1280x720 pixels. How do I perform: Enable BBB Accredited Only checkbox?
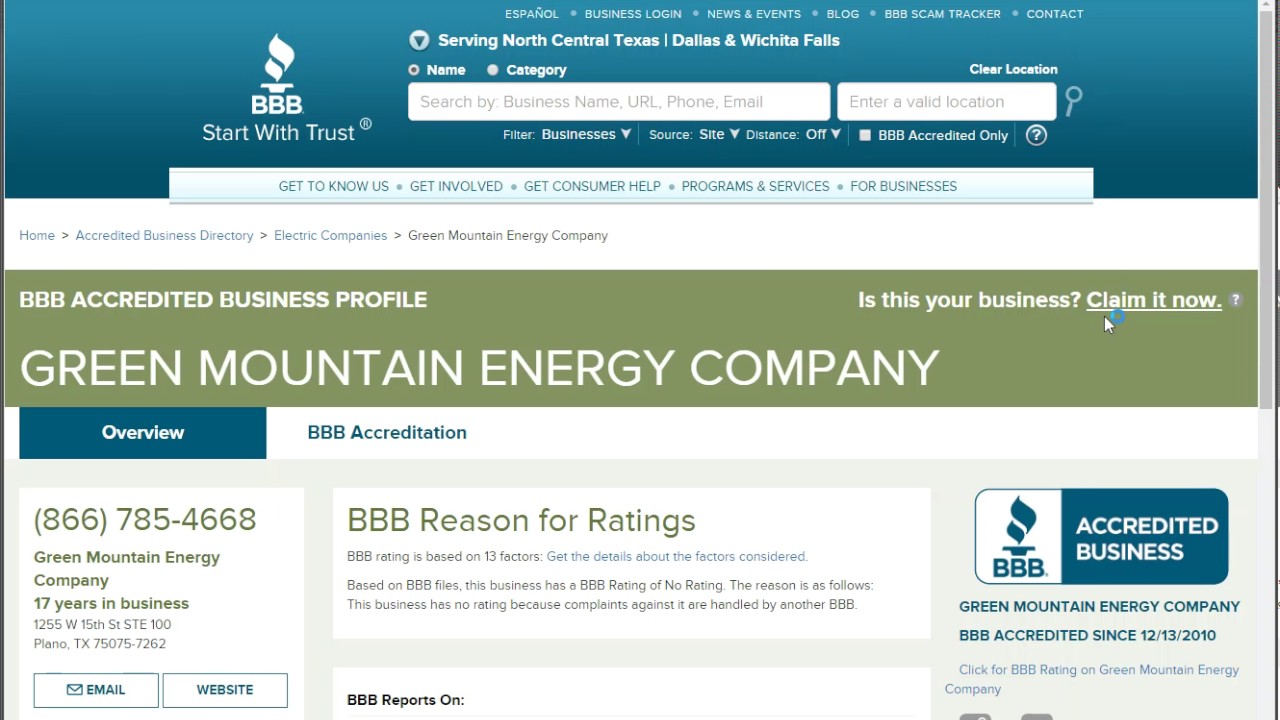[865, 135]
